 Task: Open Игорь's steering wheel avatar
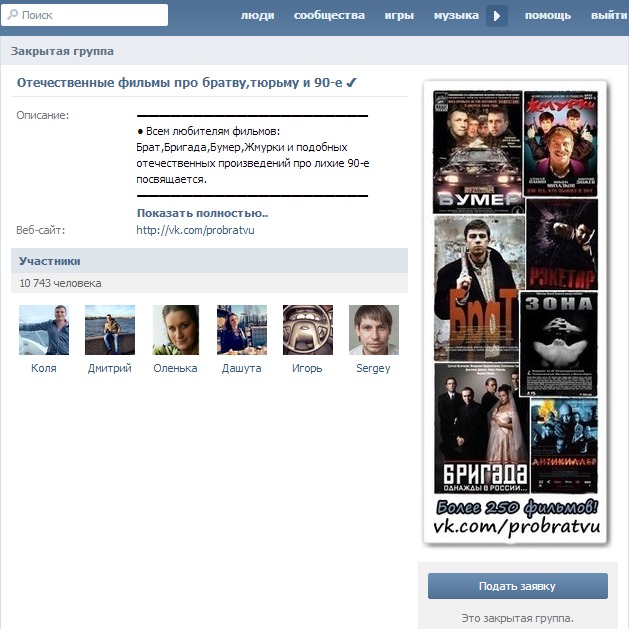[x=308, y=330]
